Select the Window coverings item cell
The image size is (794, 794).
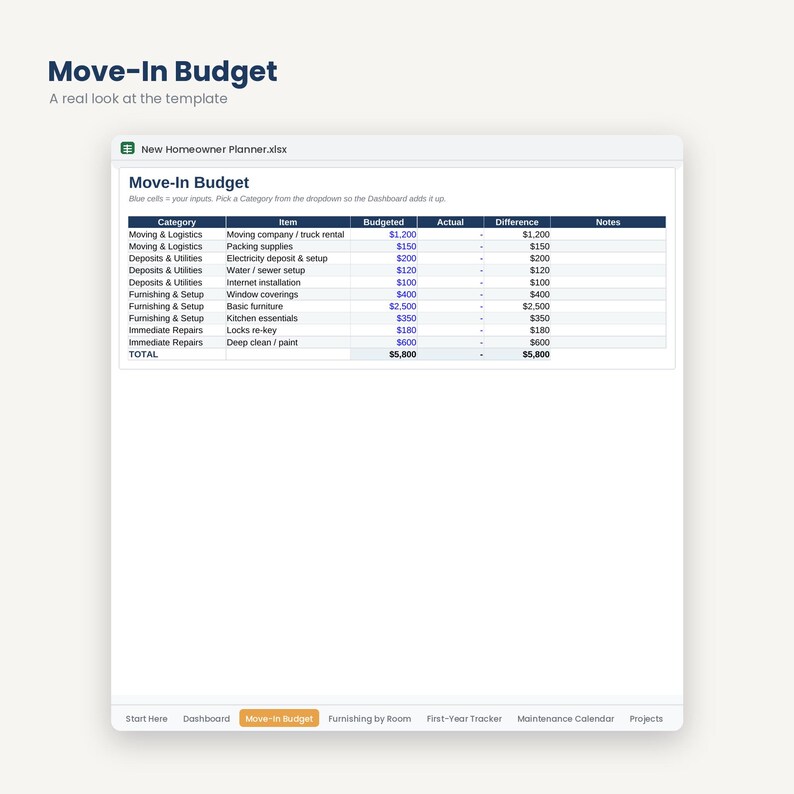coord(288,294)
